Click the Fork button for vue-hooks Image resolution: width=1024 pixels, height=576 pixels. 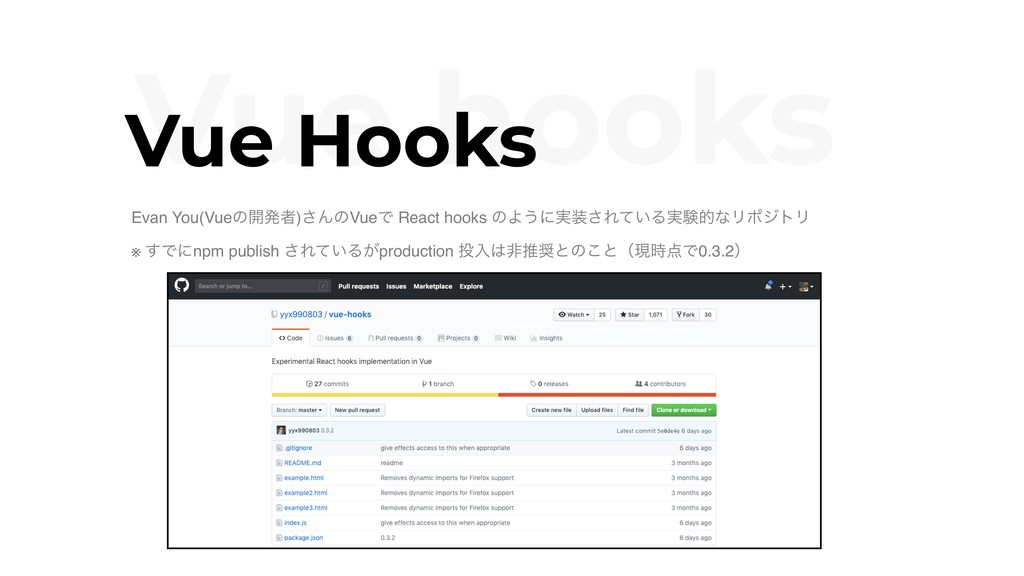688,315
